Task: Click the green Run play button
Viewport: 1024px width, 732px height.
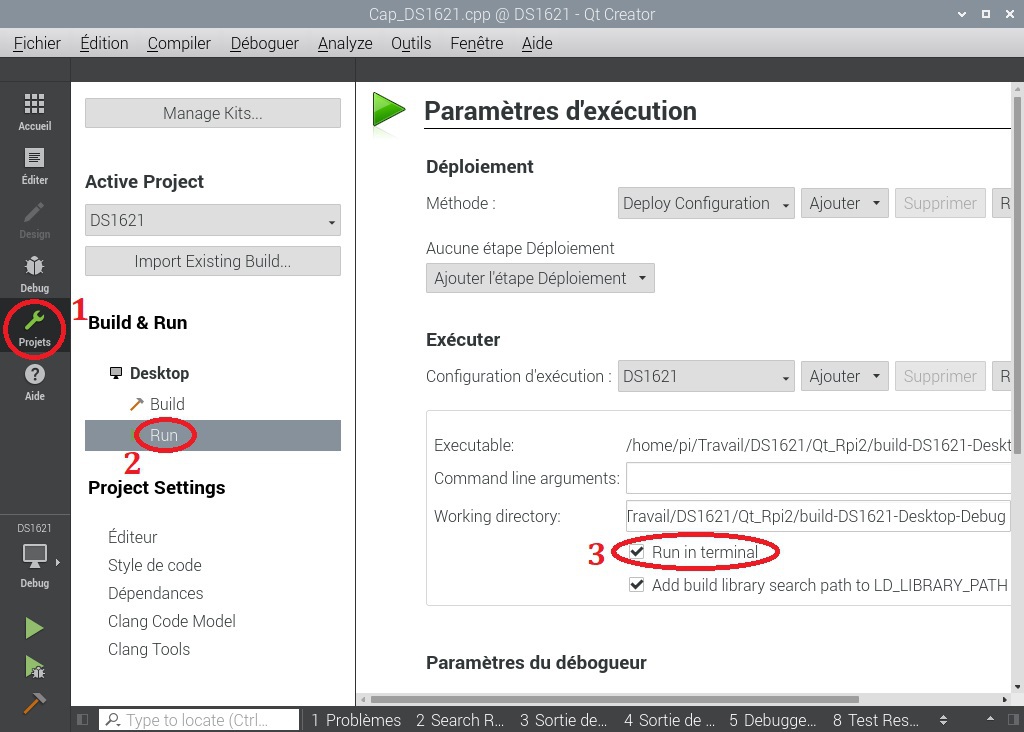Action: (x=34, y=628)
